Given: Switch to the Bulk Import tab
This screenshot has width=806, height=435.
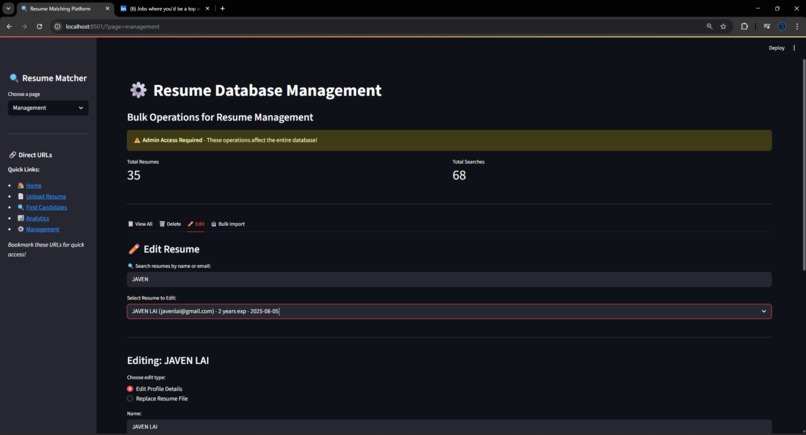Looking at the screenshot, I should 228,224.
